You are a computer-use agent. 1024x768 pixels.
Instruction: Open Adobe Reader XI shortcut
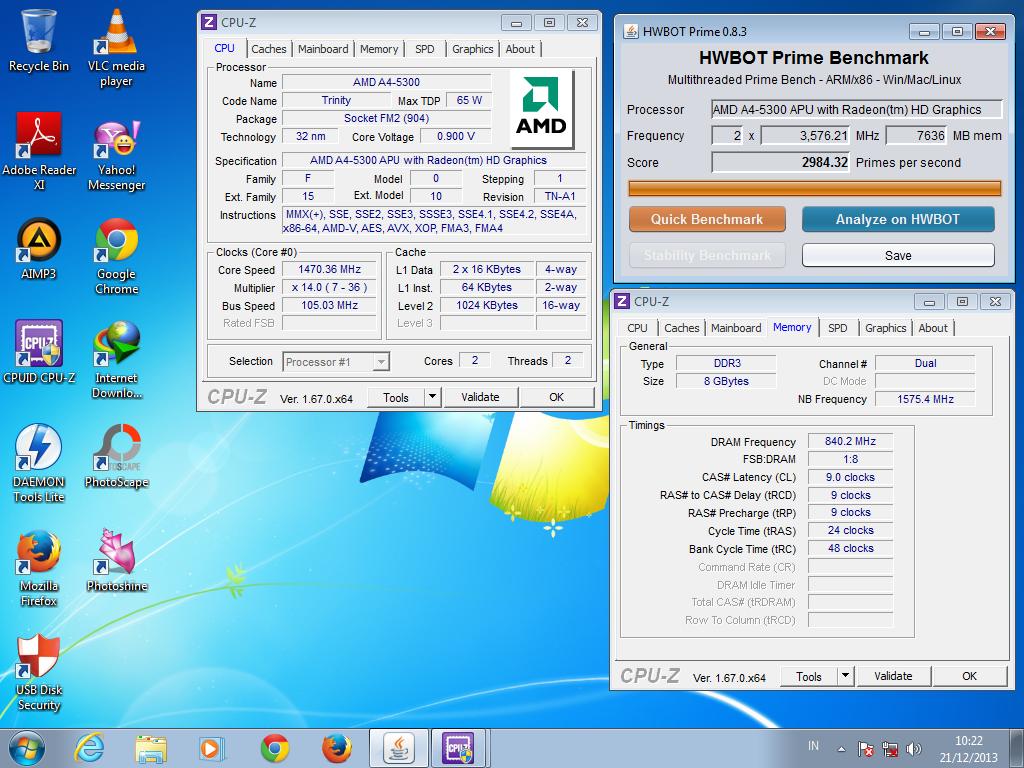(x=39, y=152)
